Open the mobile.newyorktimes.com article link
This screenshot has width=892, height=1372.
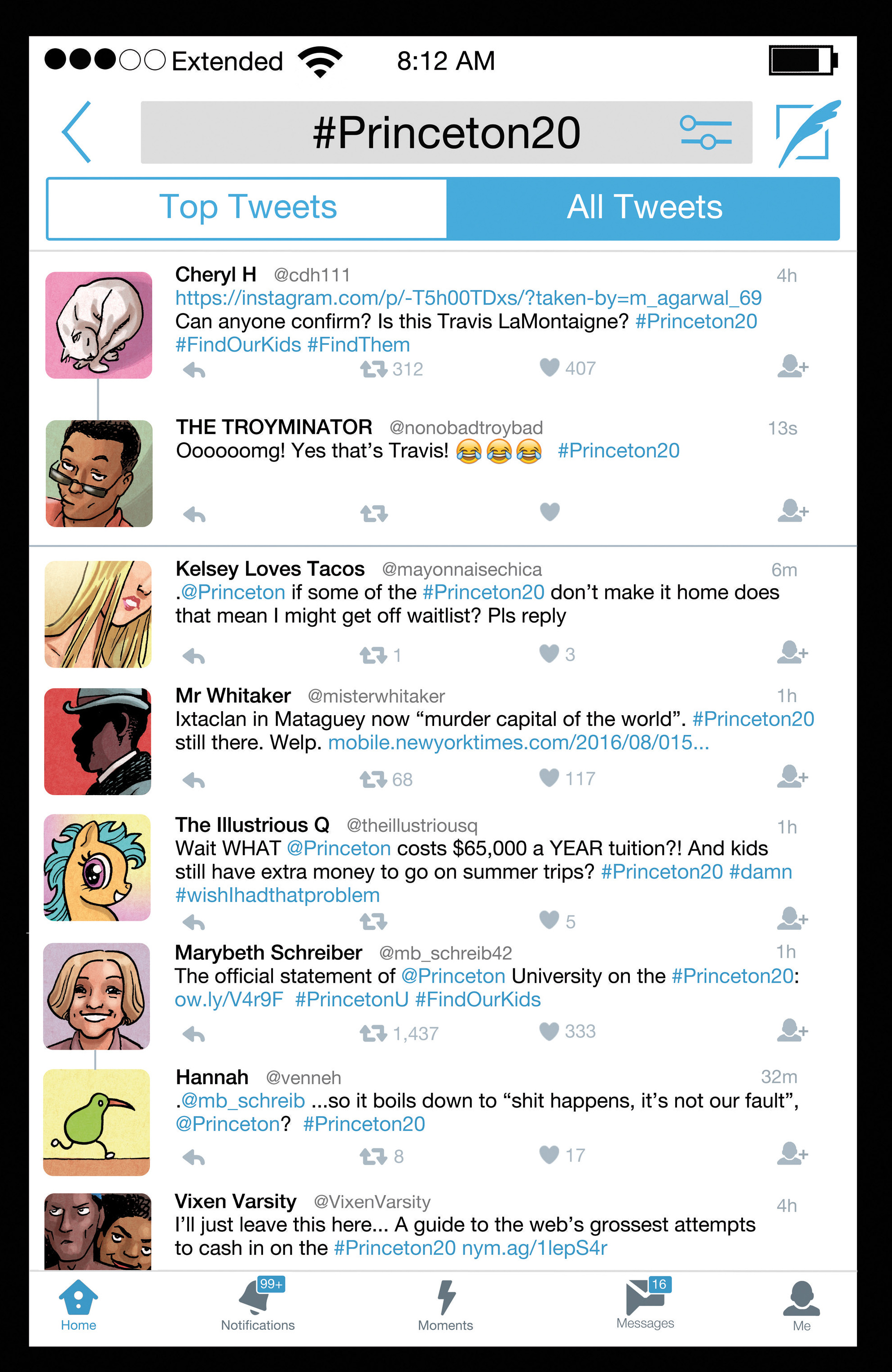coord(519,743)
